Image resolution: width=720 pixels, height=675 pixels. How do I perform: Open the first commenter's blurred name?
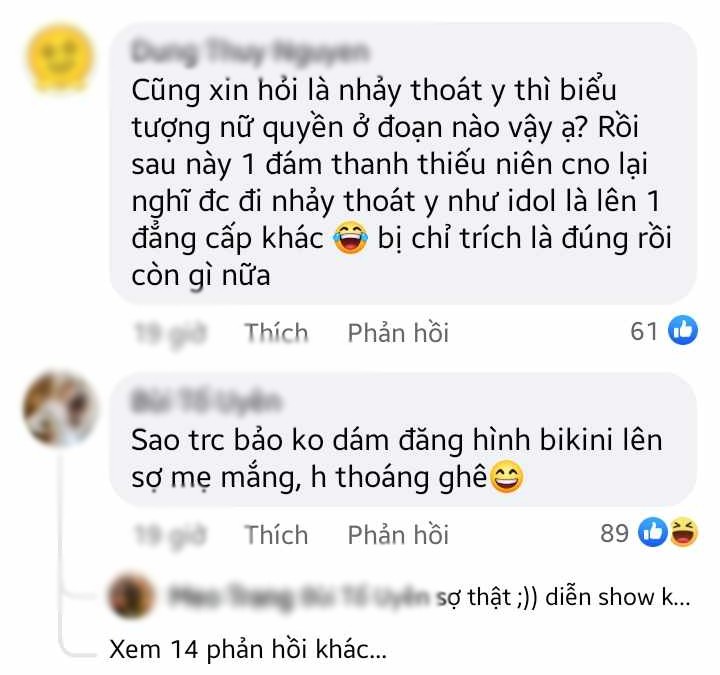(250, 52)
